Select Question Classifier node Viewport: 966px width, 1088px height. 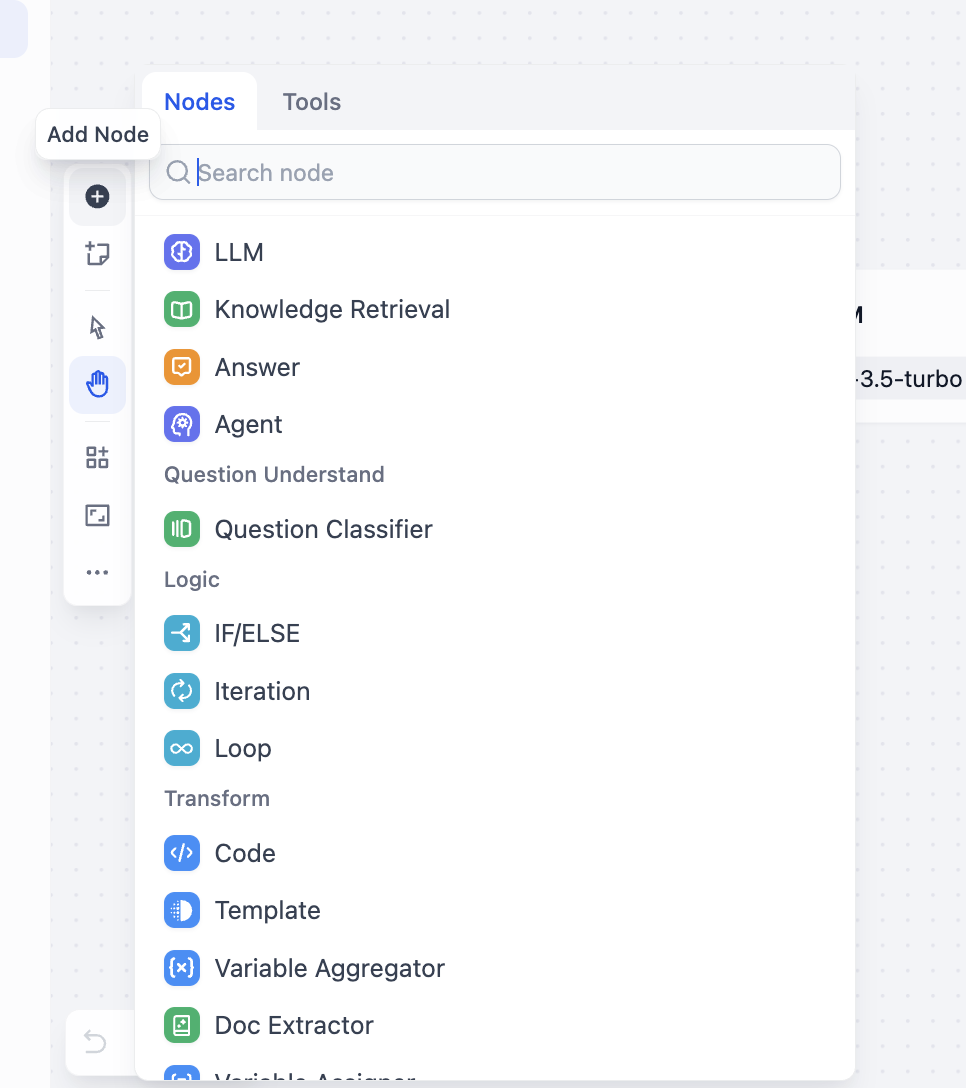point(323,529)
